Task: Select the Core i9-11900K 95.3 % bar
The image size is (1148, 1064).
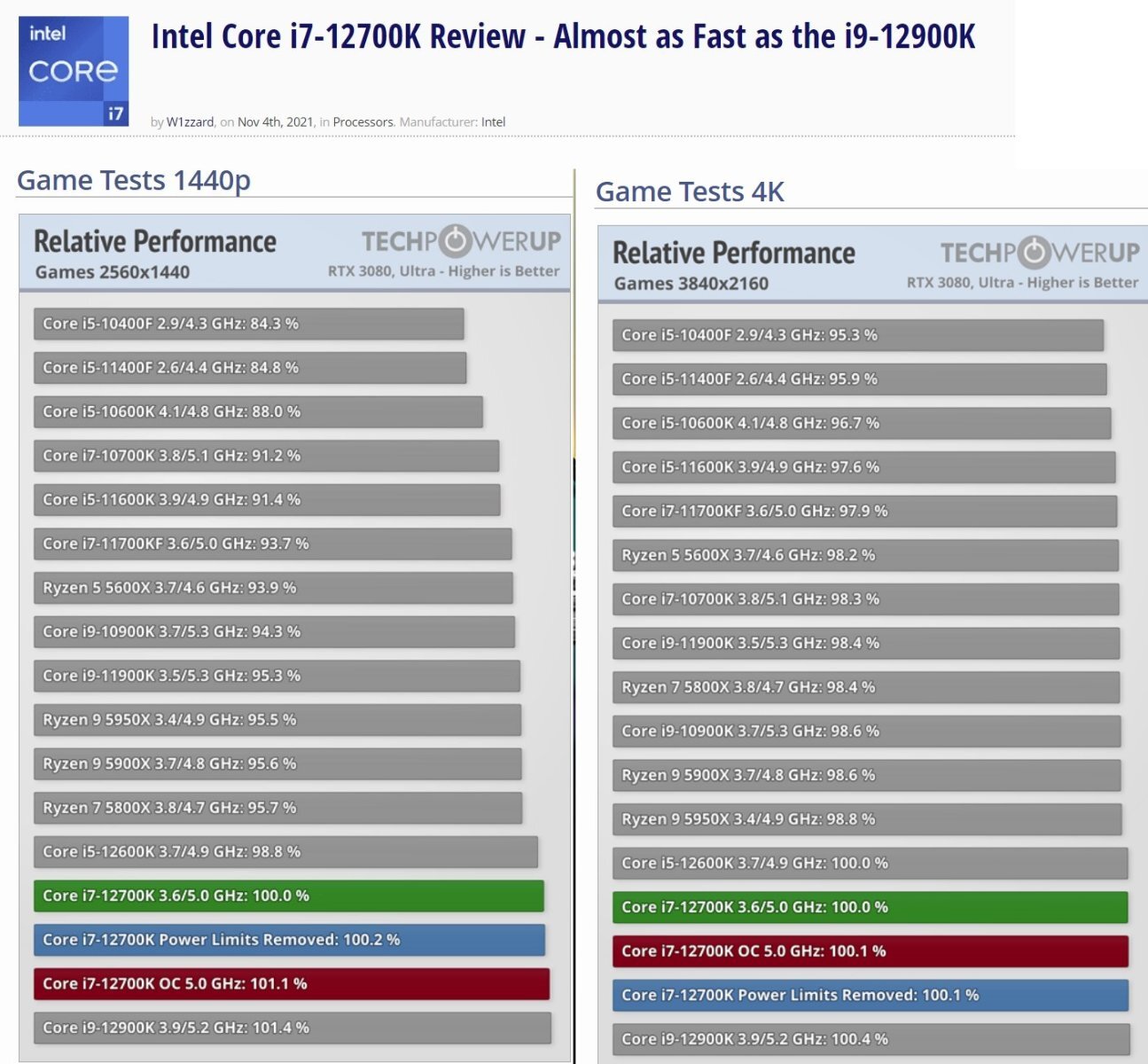Action: [277, 676]
